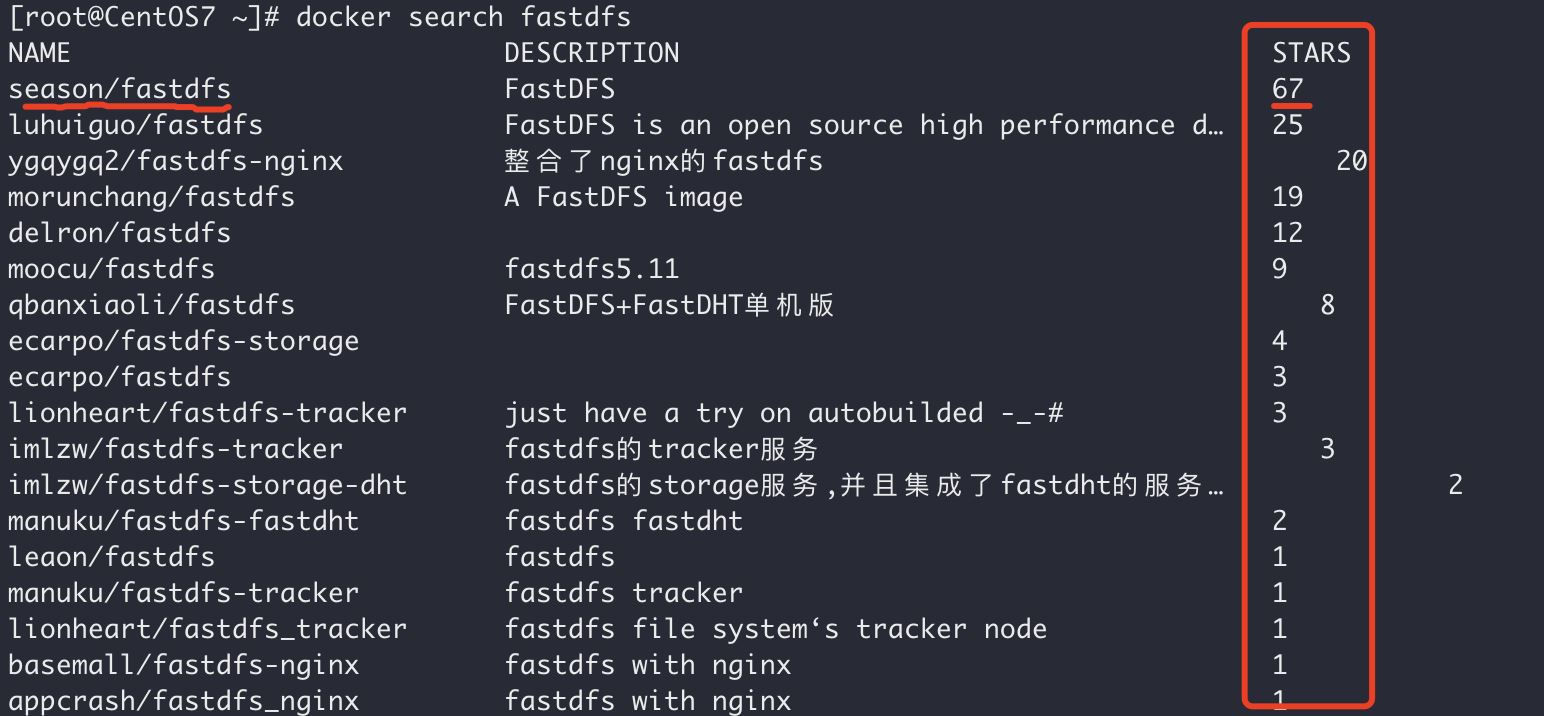Select the imlzw/fastdfs-storage-dht entry

(x=208, y=485)
